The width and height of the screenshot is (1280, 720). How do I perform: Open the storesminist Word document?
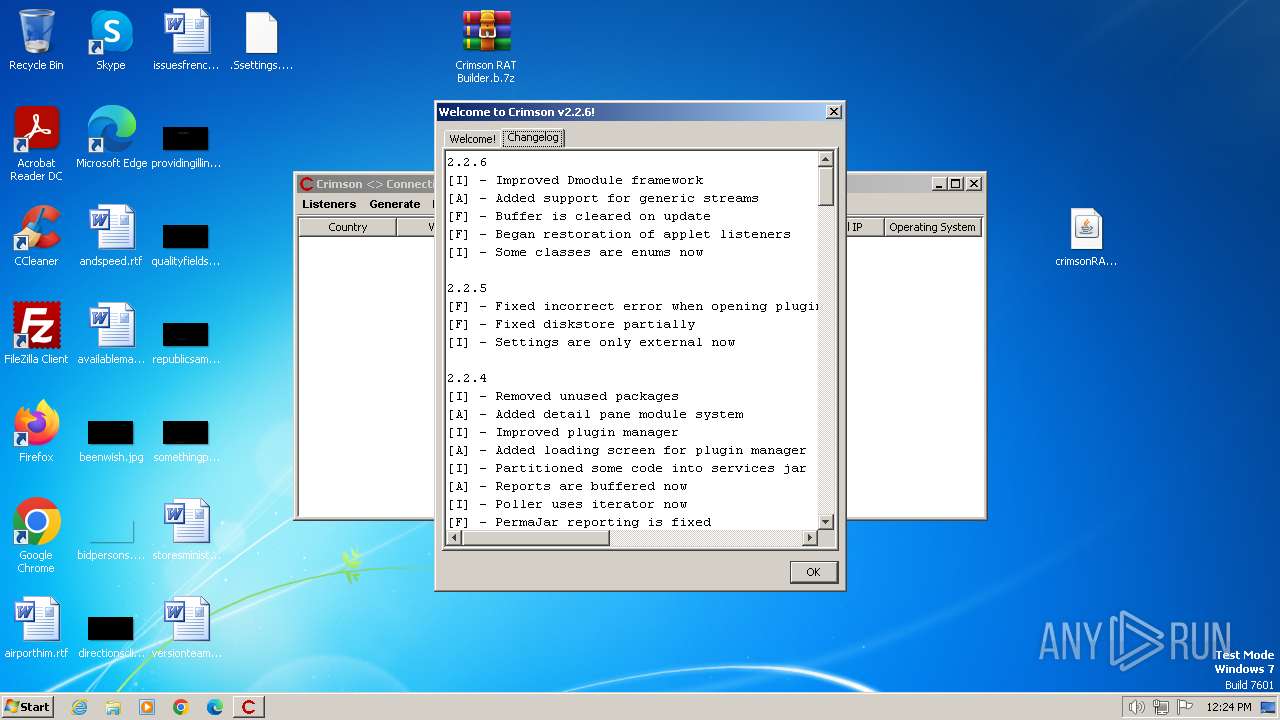click(x=186, y=530)
